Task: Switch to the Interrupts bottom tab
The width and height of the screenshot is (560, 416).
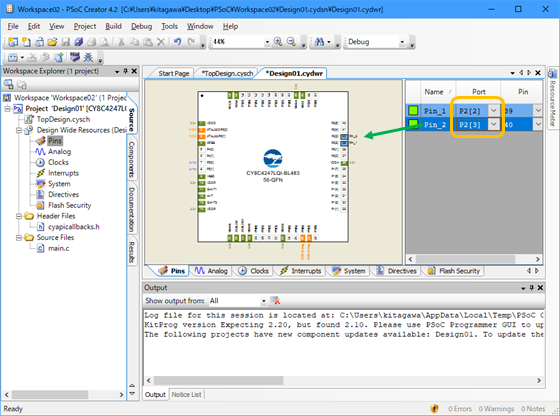Action: (x=301, y=271)
